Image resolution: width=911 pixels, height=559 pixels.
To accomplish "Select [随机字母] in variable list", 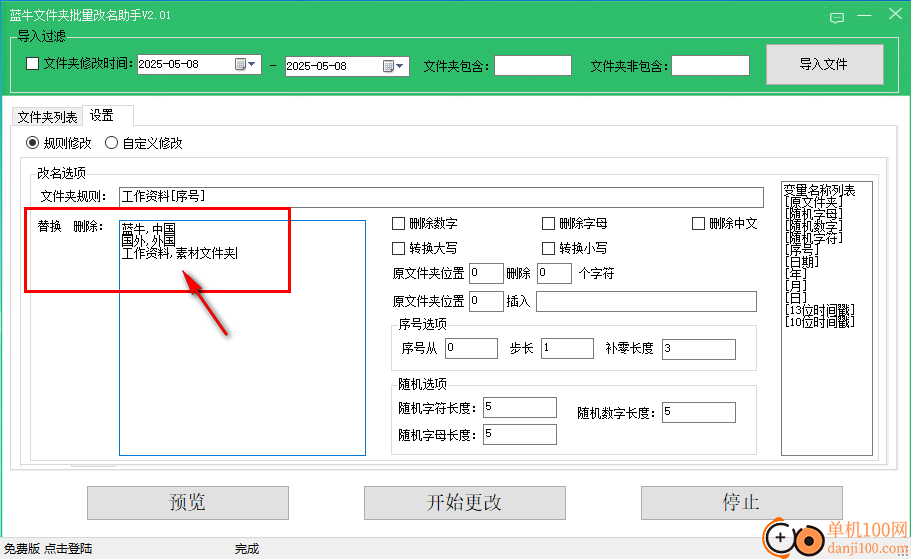I will click(813, 214).
